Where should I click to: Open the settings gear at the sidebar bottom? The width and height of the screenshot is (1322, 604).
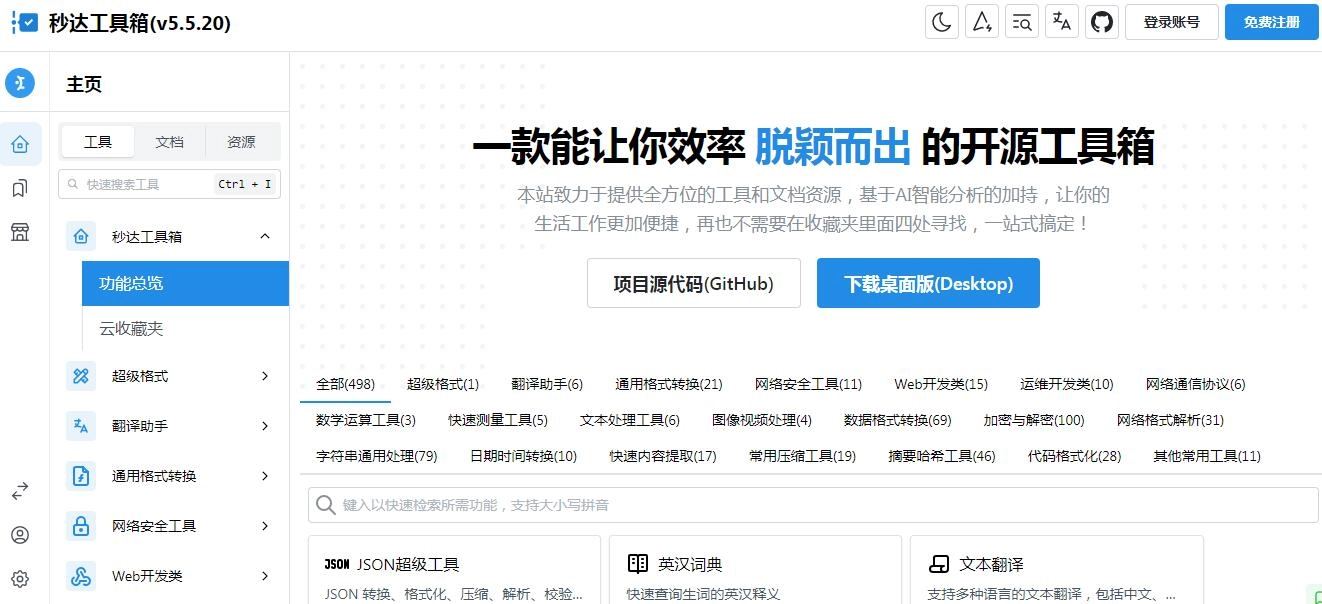21,578
